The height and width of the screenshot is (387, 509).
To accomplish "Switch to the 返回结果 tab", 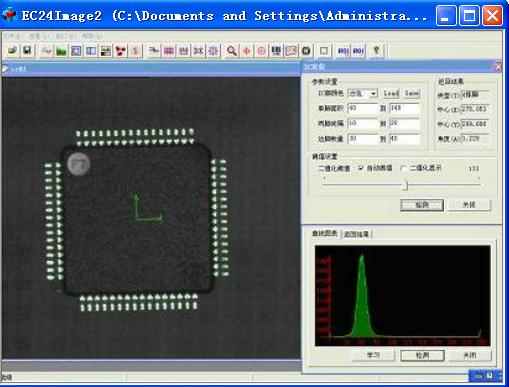I will 356,234.
